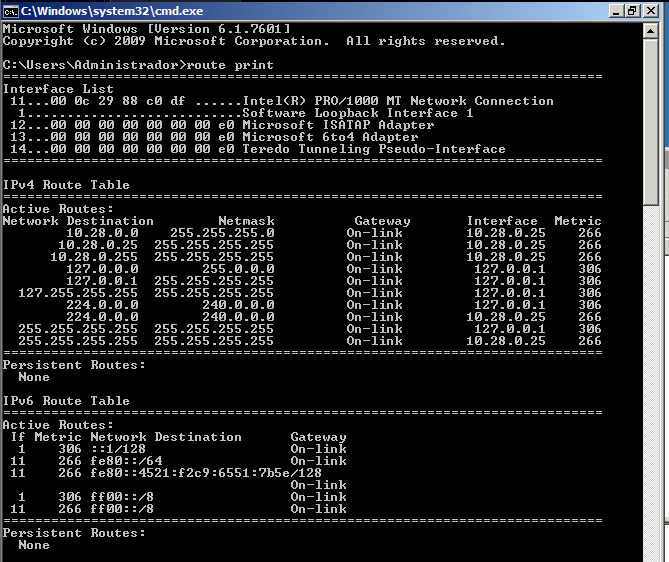Screen dimensions: 669x562
Task: Click the 'Interface List' heading
Action: point(58,89)
